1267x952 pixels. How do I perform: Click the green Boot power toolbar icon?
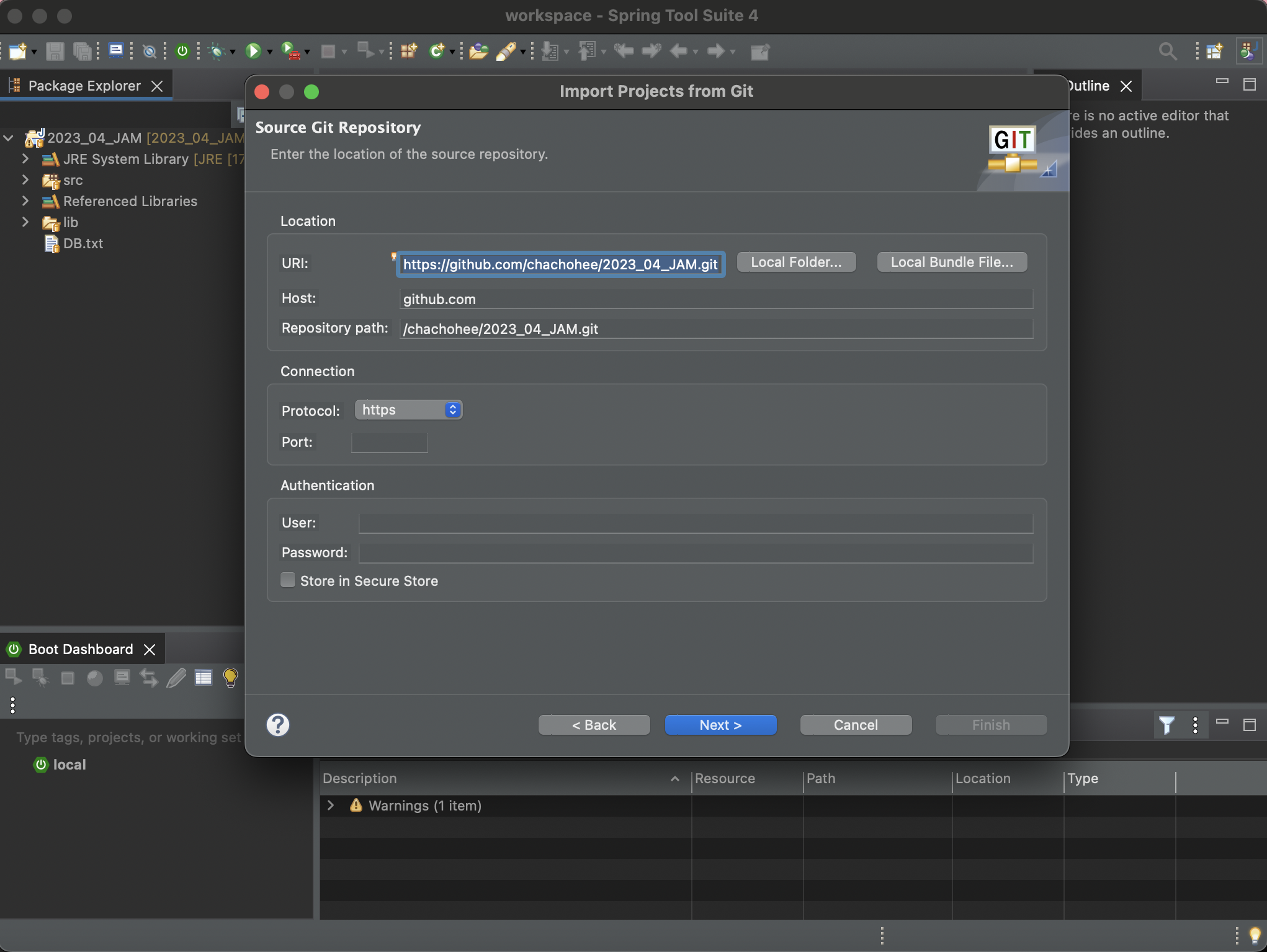(182, 51)
